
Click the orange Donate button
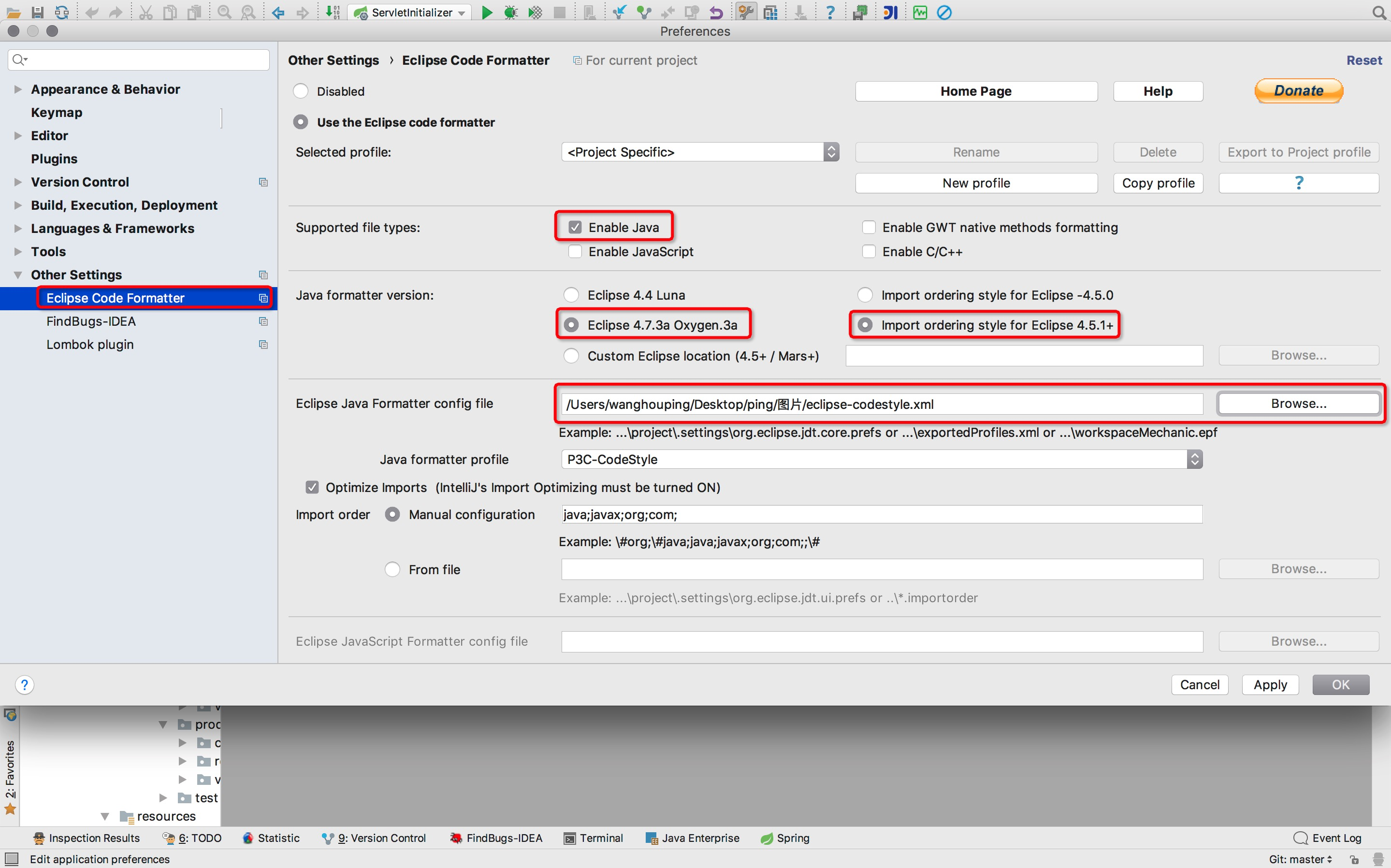tap(1299, 91)
